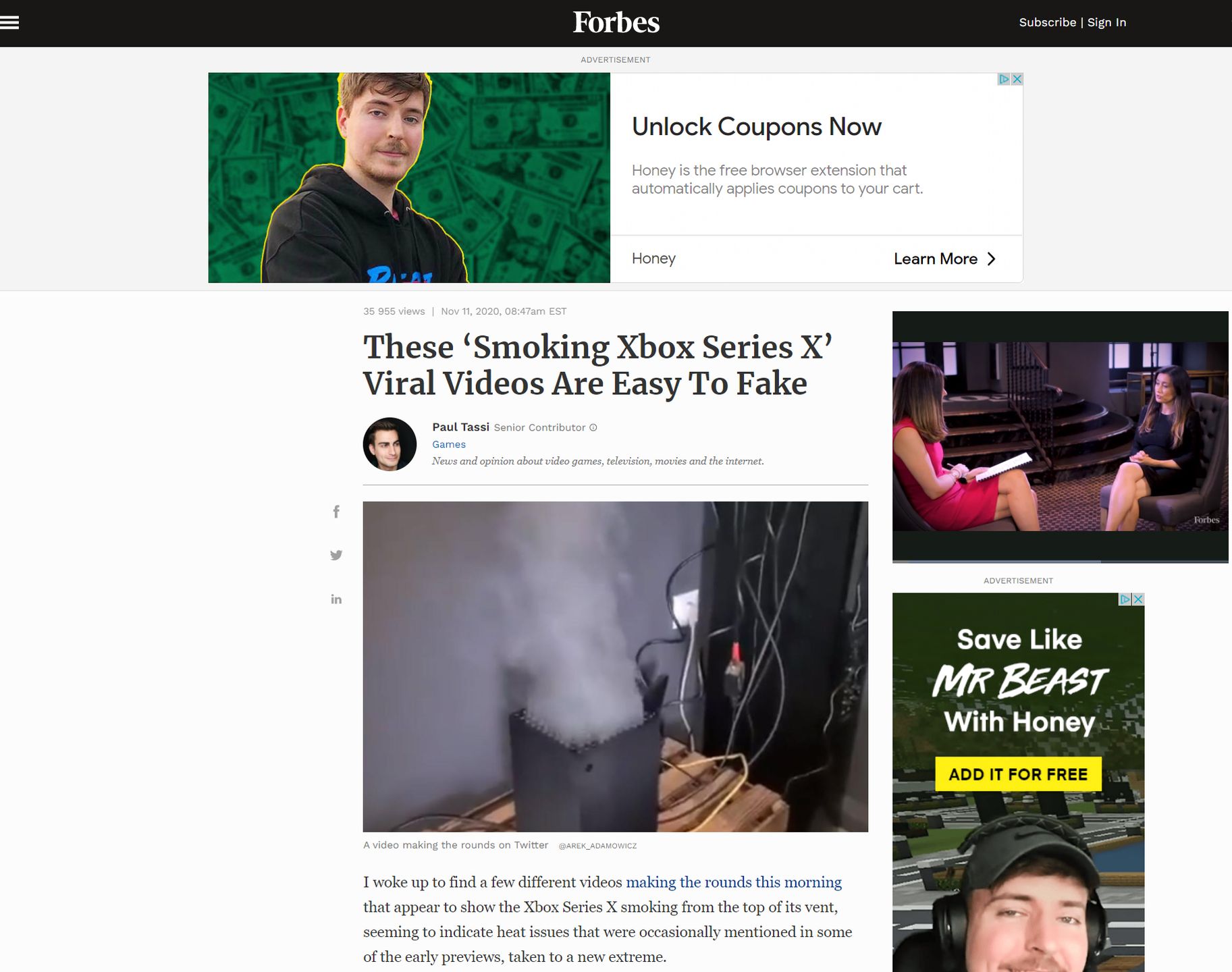Open the hamburger navigation menu
Screen dimensions: 1232x972
click(9, 23)
